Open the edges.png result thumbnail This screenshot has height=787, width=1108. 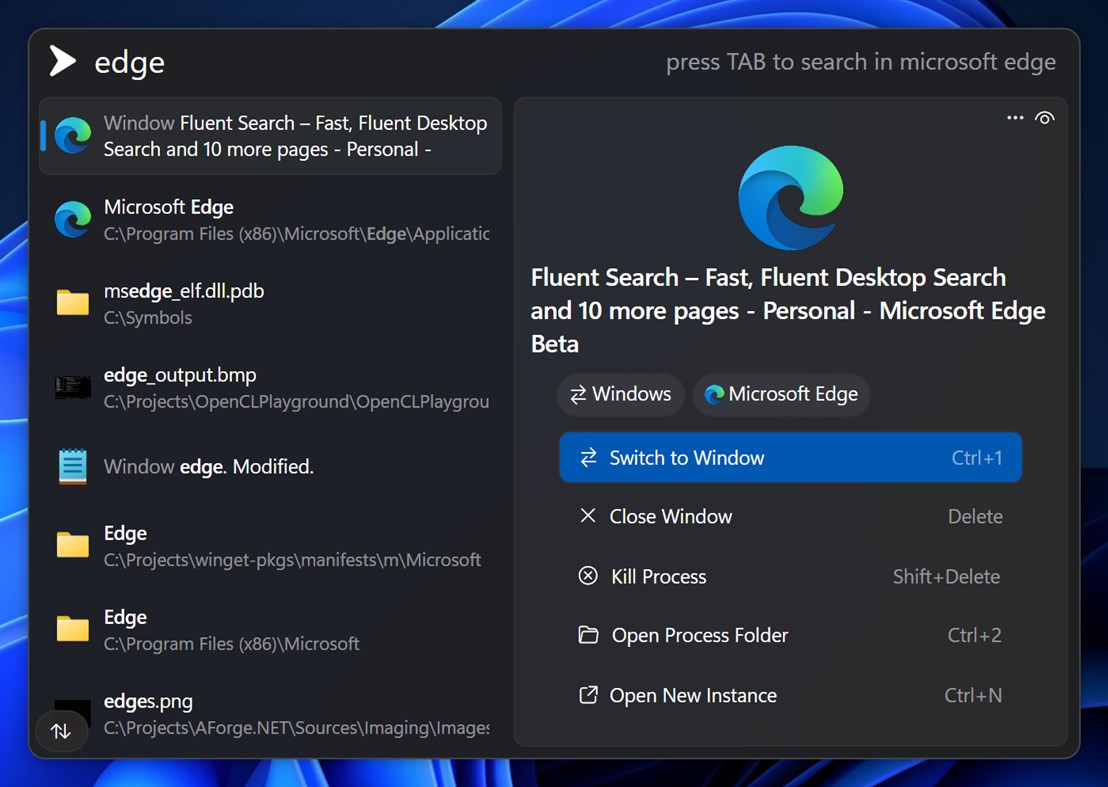click(x=71, y=713)
